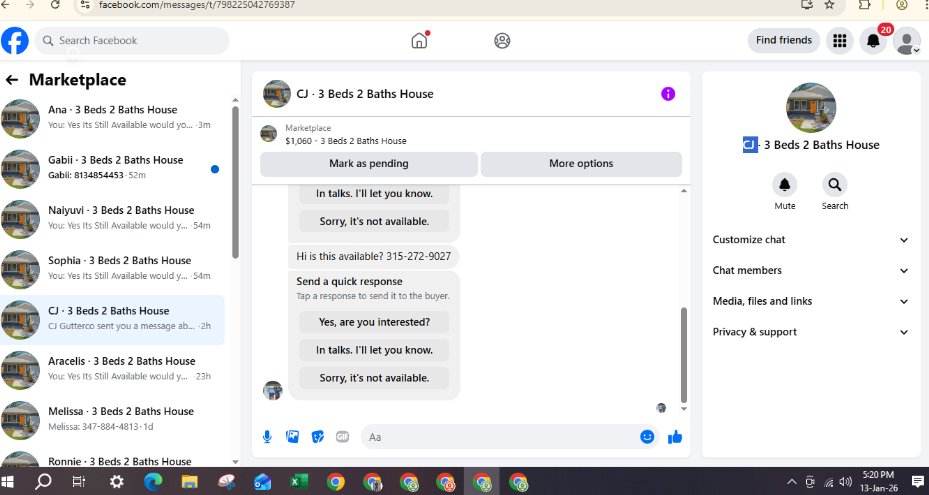929x495 pixels.
Task: Open Windows Start menu
Action: click(x=8, y=481)
